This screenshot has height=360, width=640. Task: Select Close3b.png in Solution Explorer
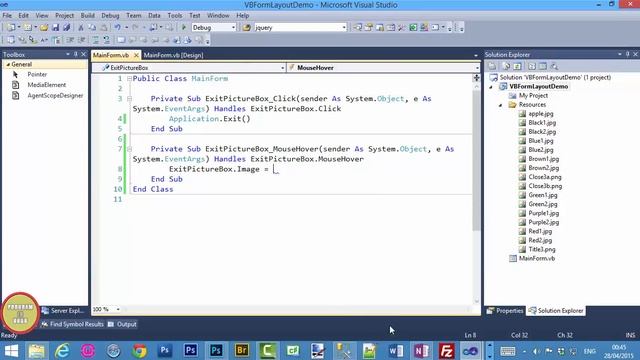(545, 186)
